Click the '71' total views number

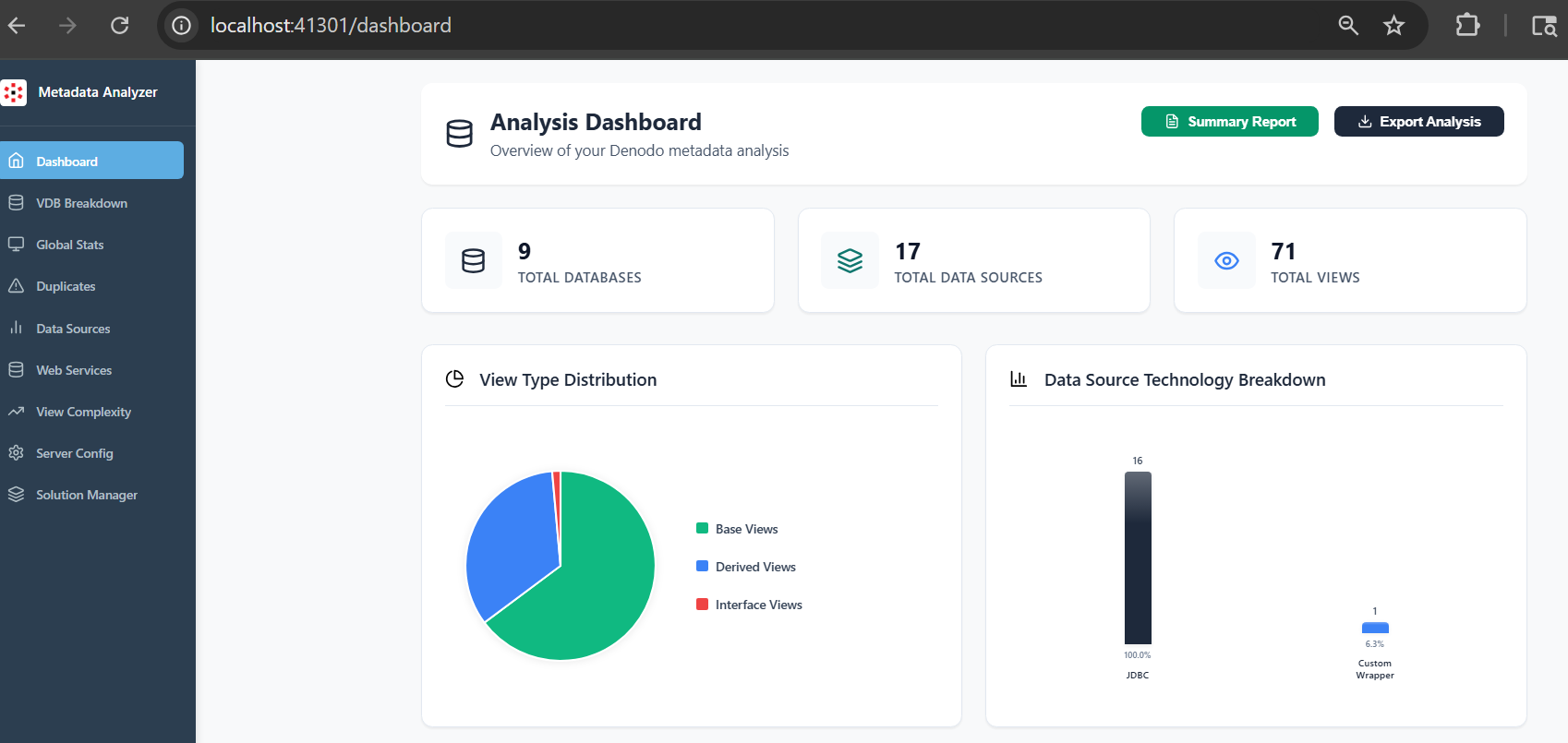pyautogui.click(x=1284, y=251)
